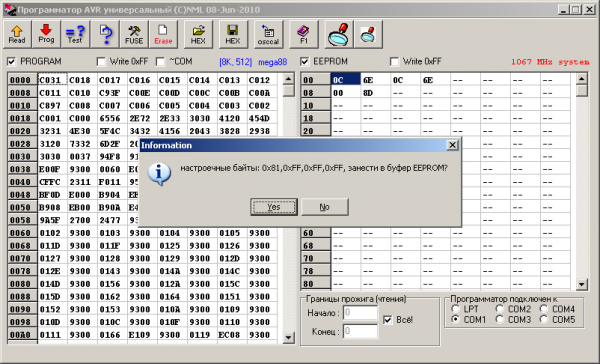Toggle the Всё checkbox
The width and height of the screenshot is (600, 364).
click(388, 320)
